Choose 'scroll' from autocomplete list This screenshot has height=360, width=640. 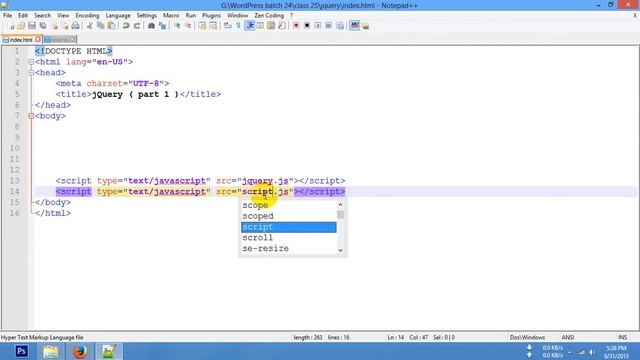(x=289, y=238)
